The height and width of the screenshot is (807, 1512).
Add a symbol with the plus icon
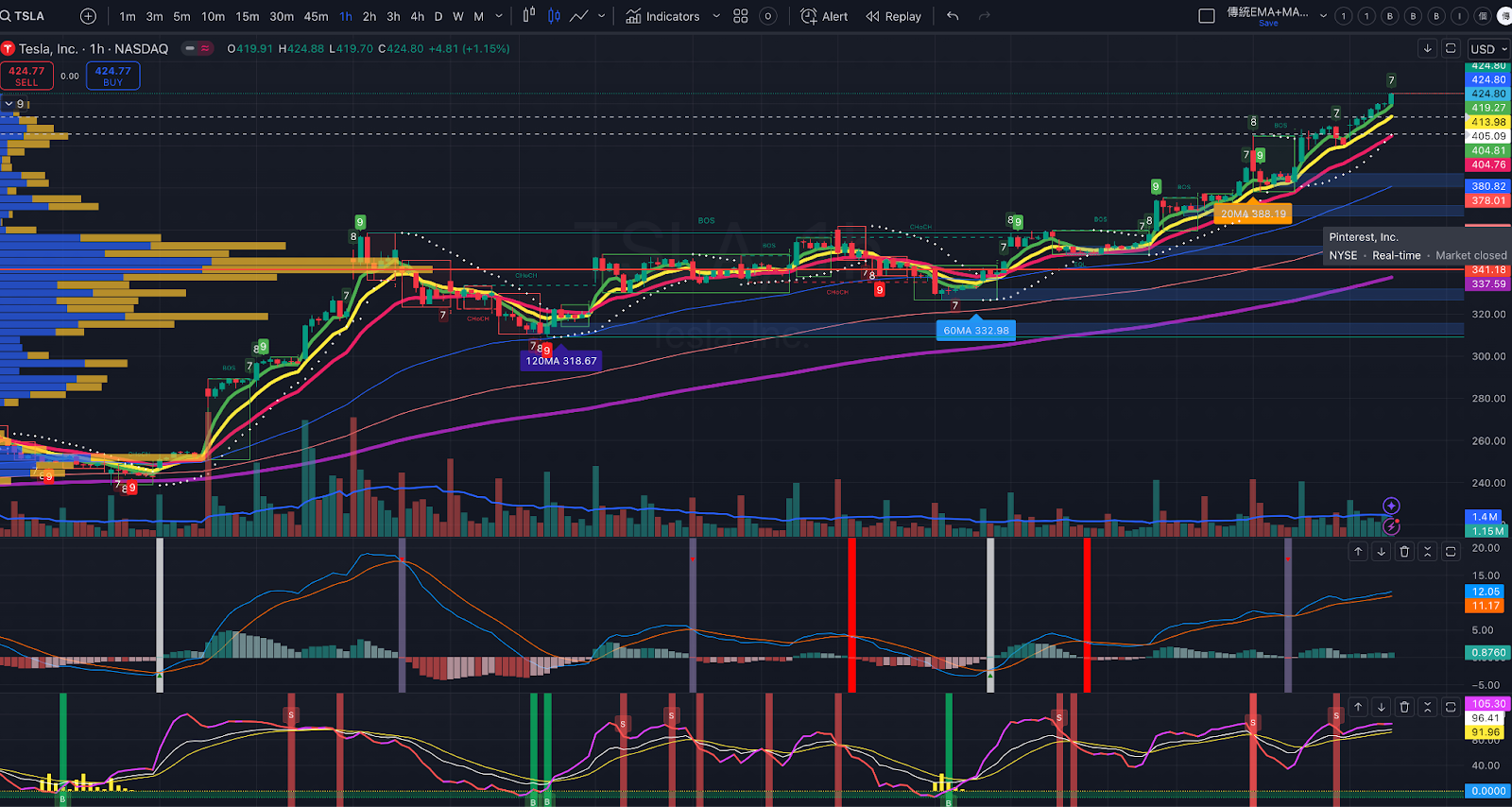(x=88, y=16)
